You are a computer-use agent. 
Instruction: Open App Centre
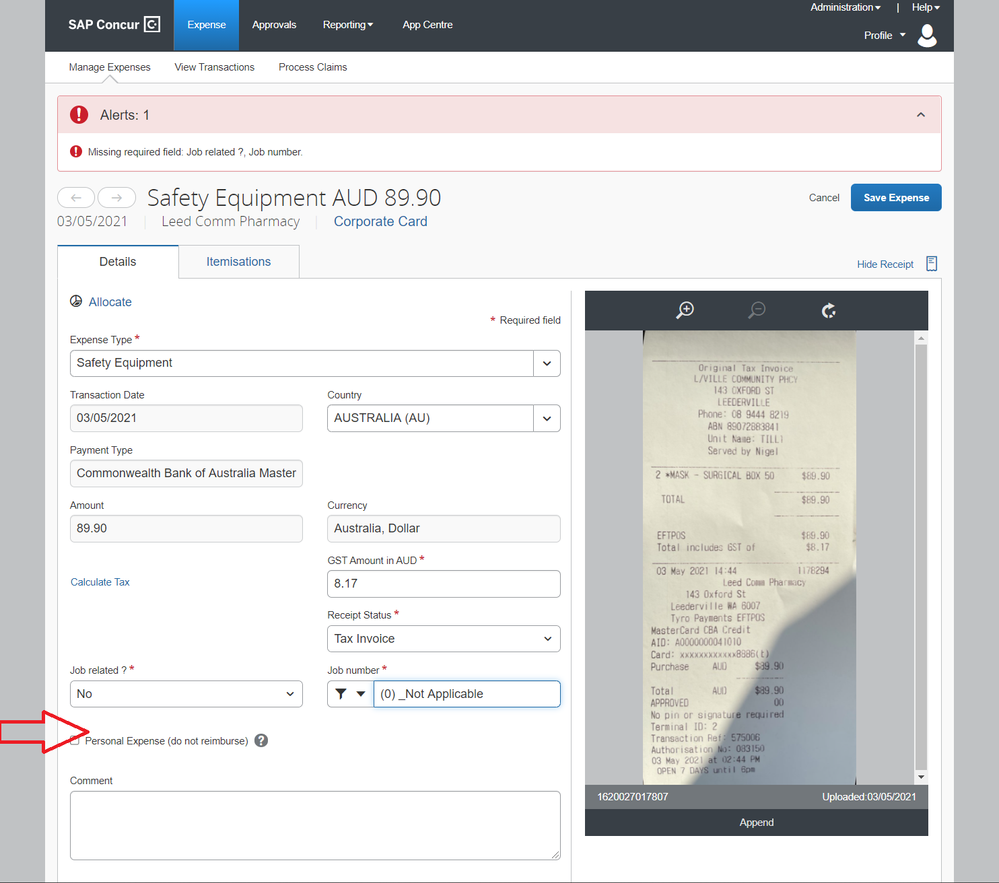click(x=428, y=25)
